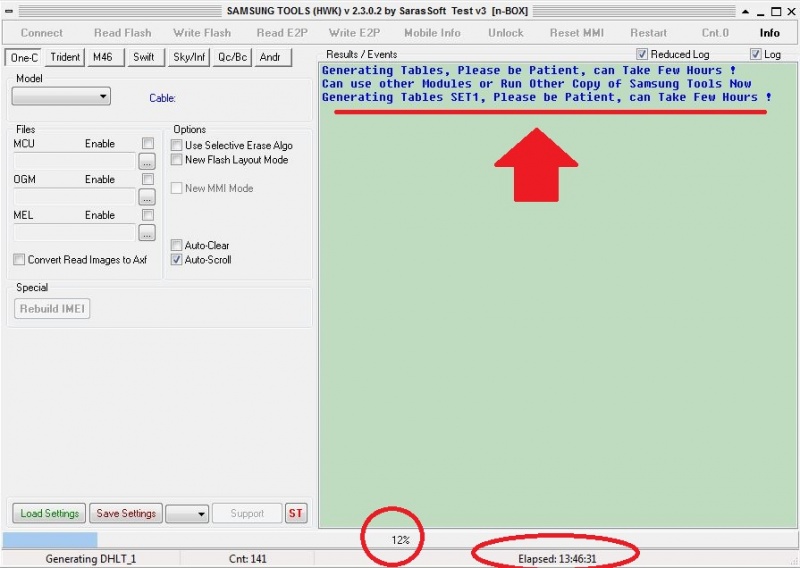
Task: Click the 'Generating Tables SET1' log line
Action: click(x=546, y=97)
